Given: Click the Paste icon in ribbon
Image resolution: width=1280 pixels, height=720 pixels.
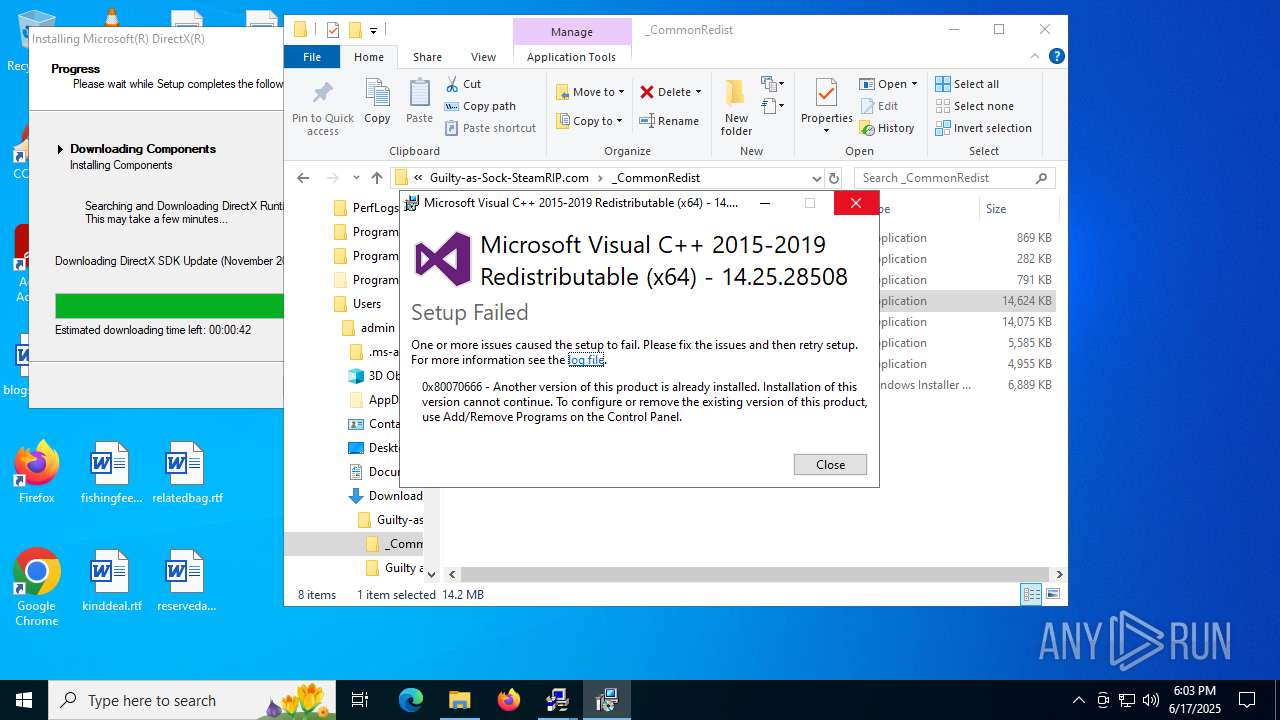Looking at the screenshot, I should point(419,102).
